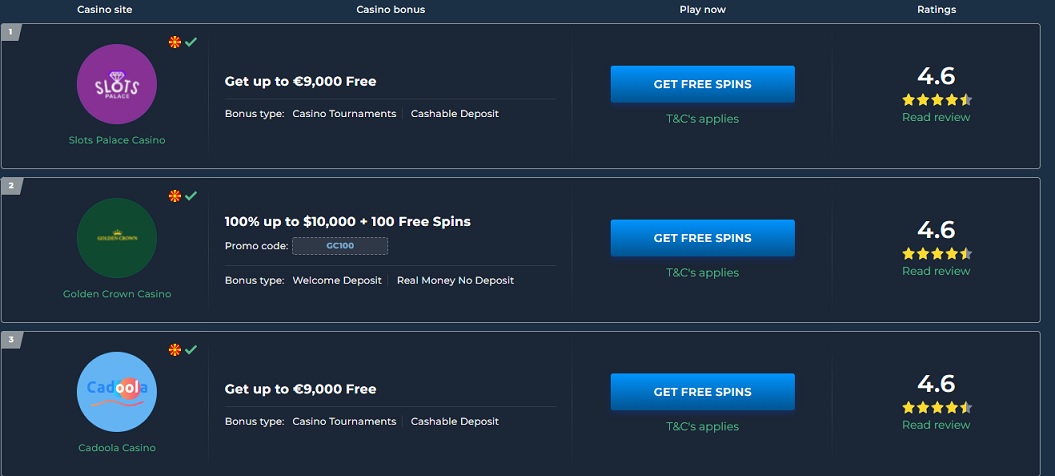Open T&C's applies under Golden Crown button
This screenshot has width=1055, height=476.
point(702,273)
